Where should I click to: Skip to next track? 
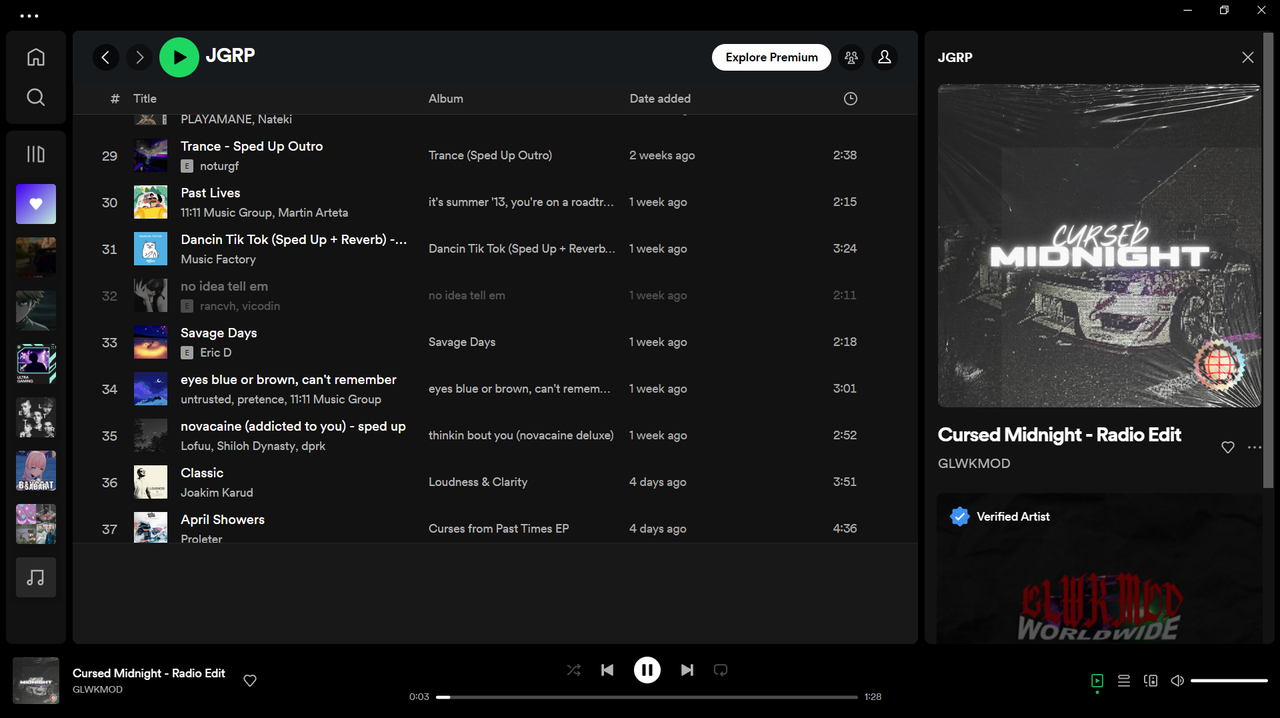click(x=687, y=670)
